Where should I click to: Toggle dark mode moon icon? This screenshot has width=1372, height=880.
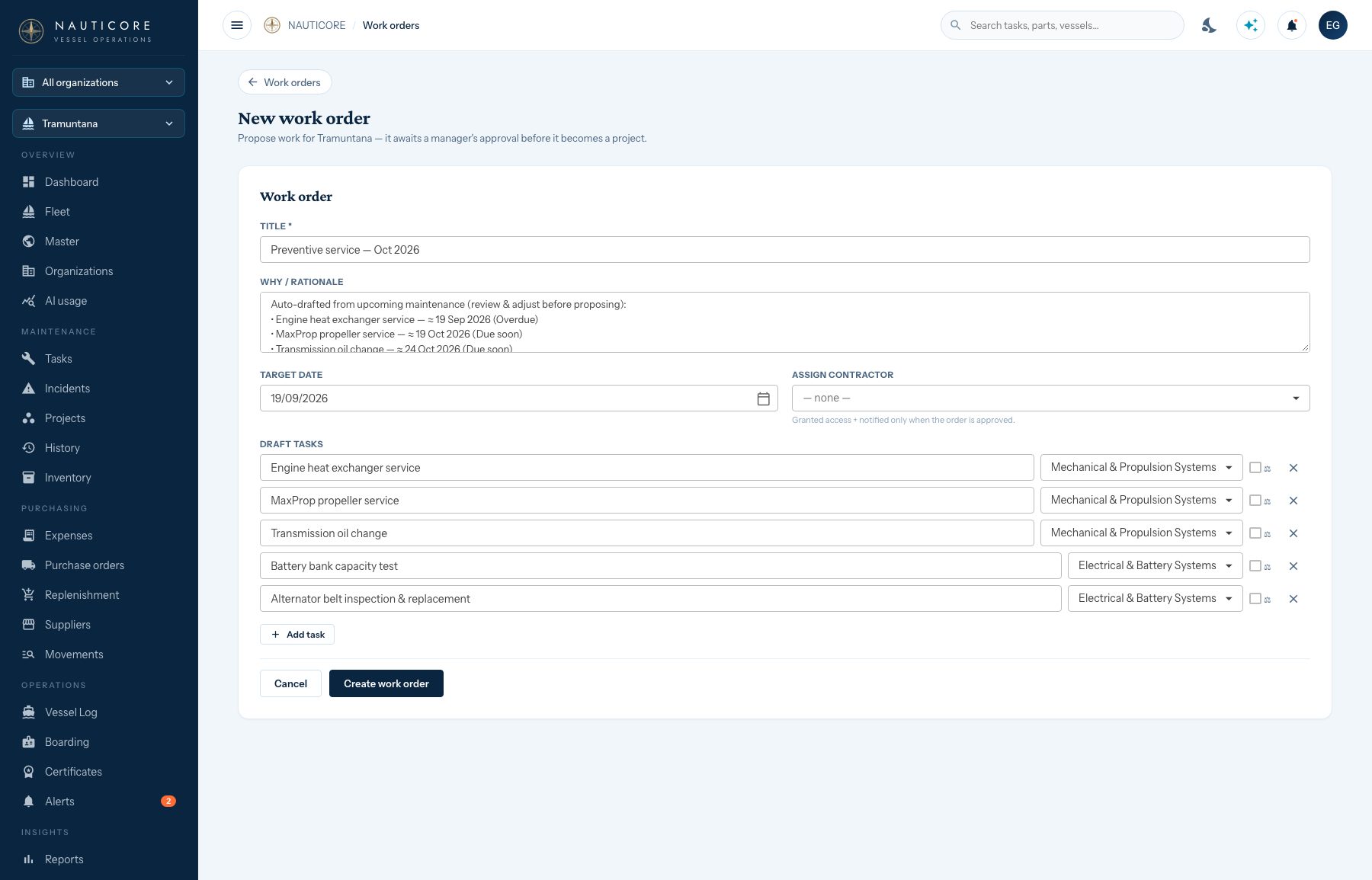[x=1209, y=25]
